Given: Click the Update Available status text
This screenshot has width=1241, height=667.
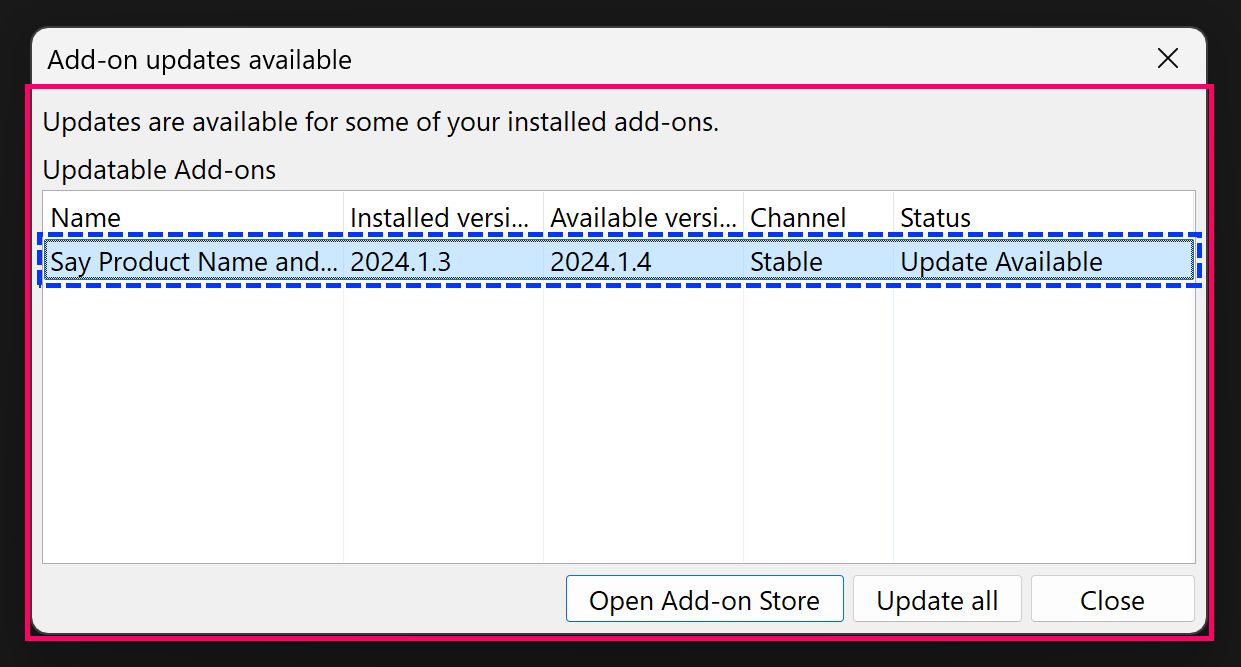Looking at the screenshot, I should [x=1001, y=261].
